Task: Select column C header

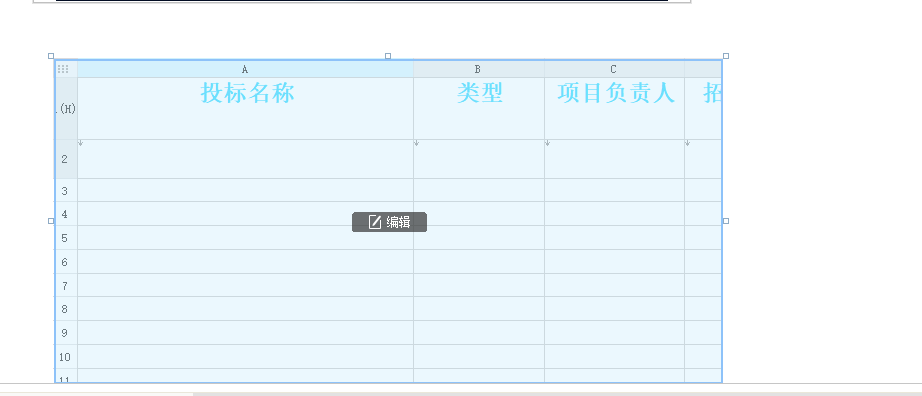Action: 614,69
